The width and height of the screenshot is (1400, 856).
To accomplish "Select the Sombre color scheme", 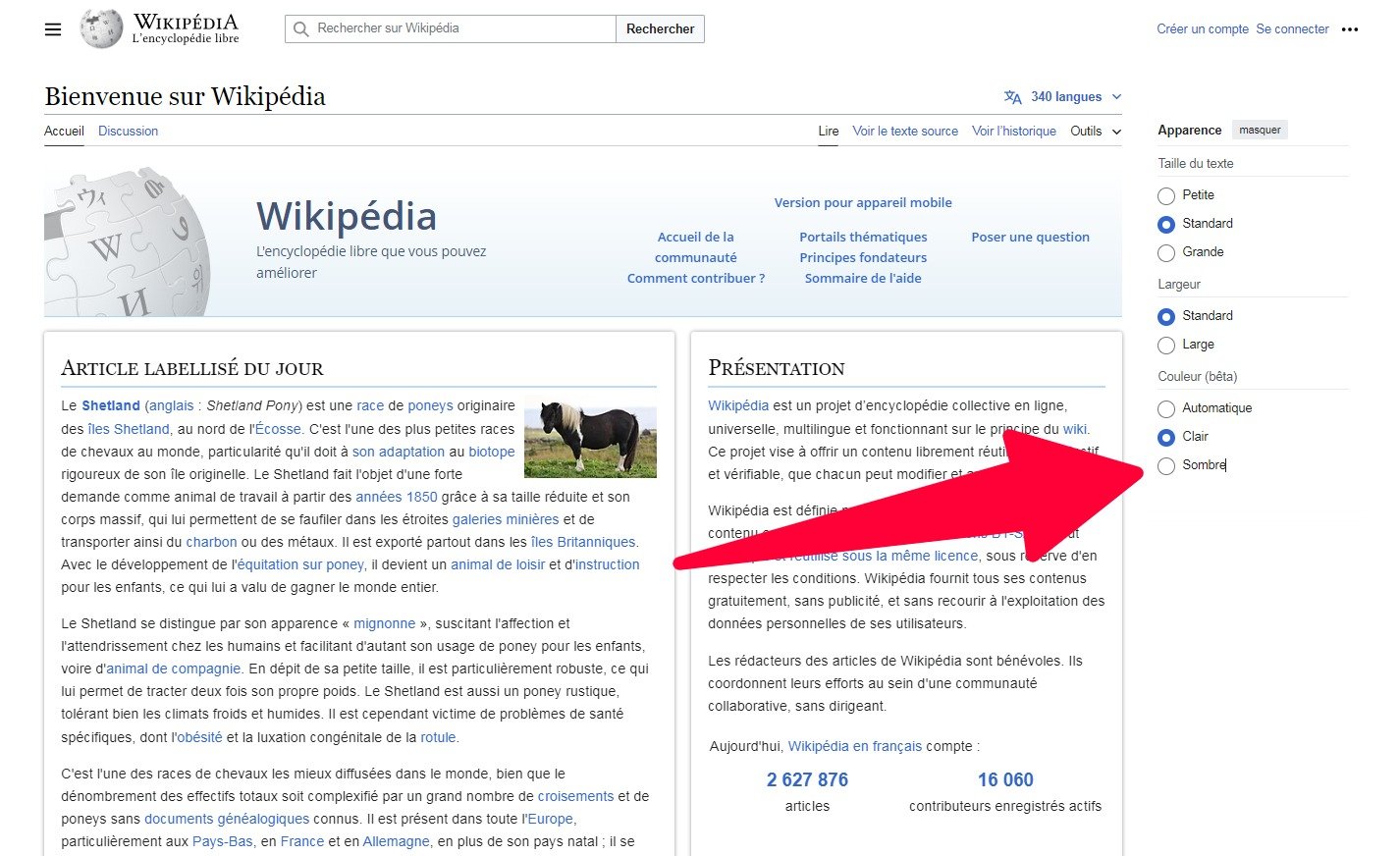I will tap(1166, 465).
